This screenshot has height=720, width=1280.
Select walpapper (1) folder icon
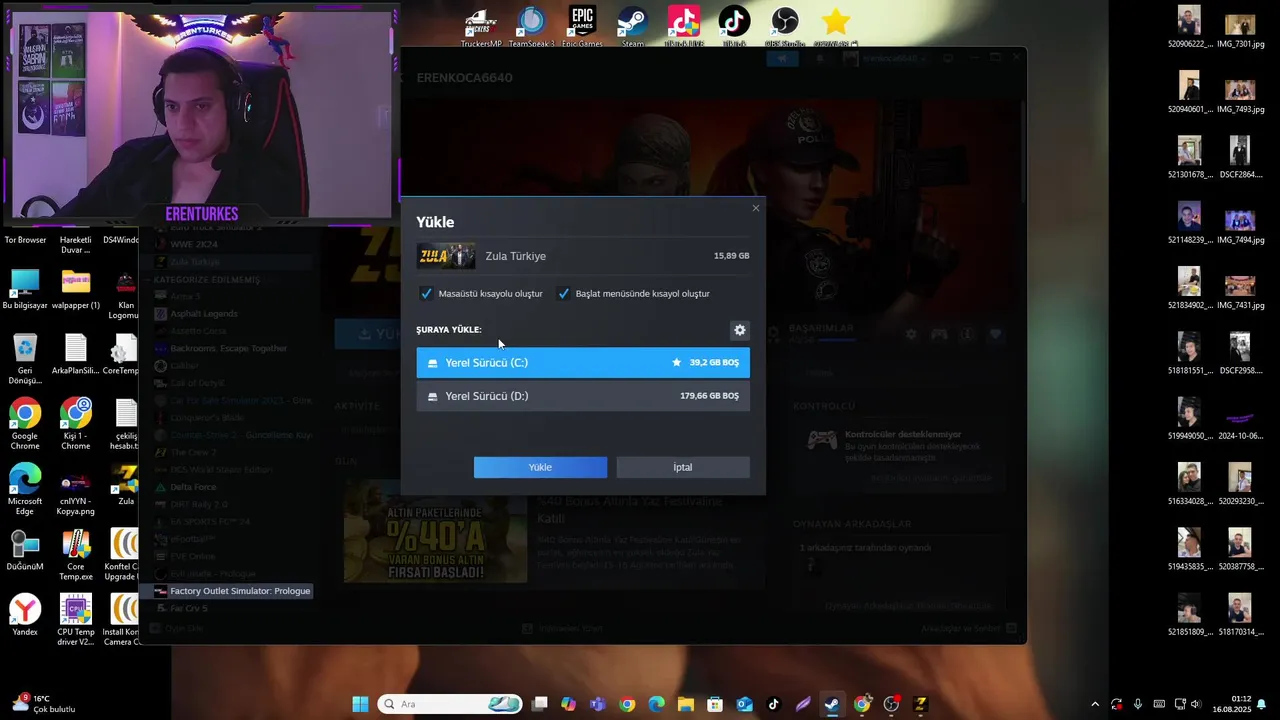point(76,289)
